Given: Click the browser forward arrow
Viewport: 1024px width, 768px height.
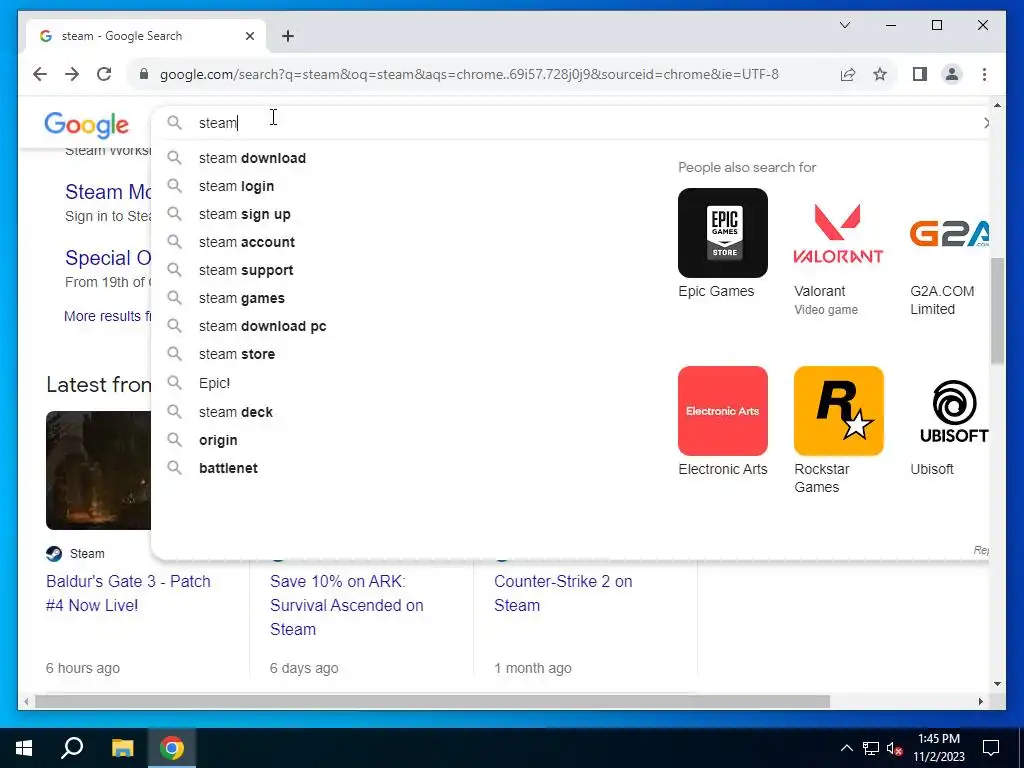Looking at the screenshot, I should pos(72,74).
